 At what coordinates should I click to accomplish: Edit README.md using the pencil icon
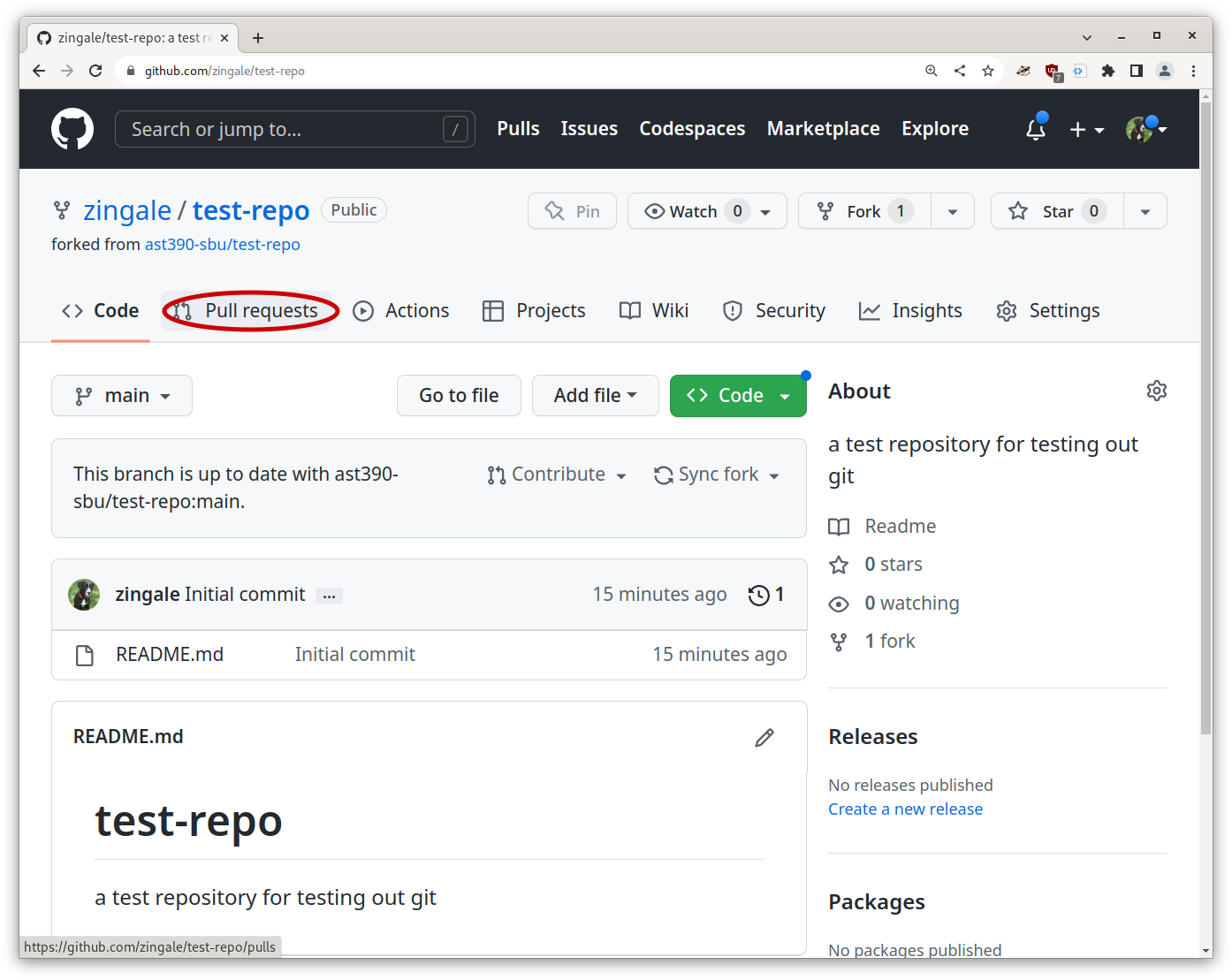764,738
